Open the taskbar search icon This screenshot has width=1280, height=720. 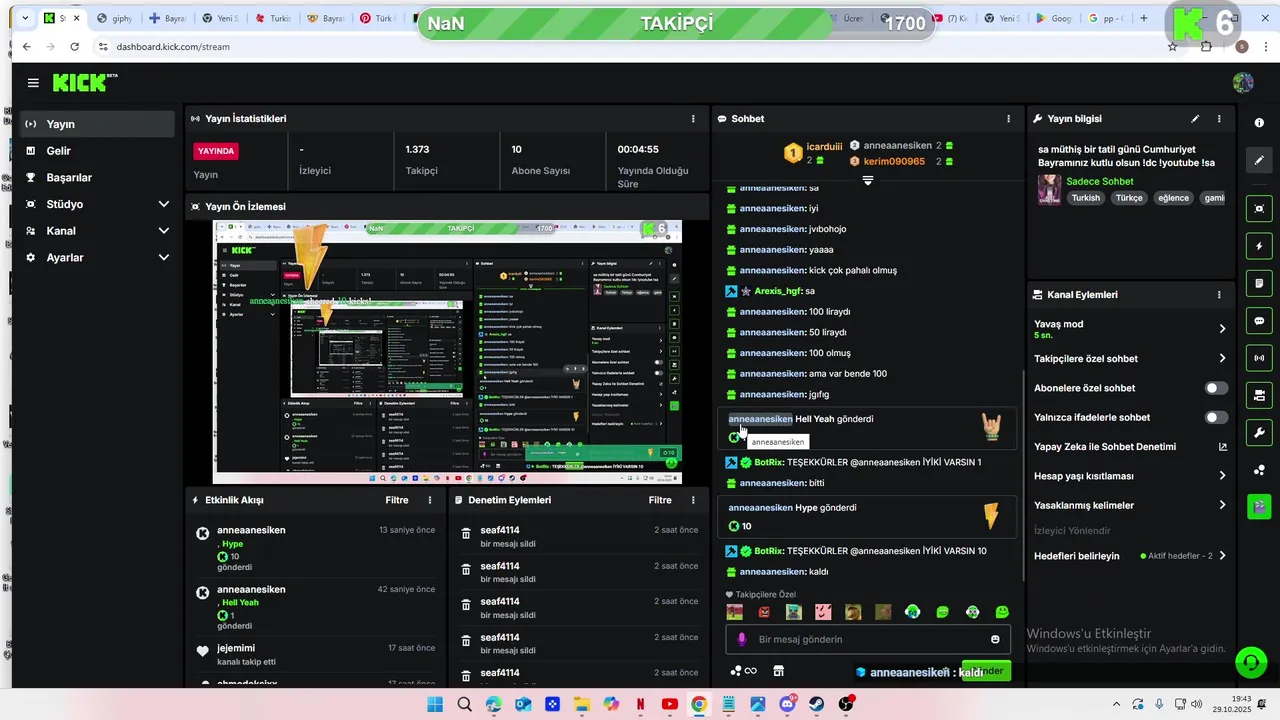[x=464, y=705]
